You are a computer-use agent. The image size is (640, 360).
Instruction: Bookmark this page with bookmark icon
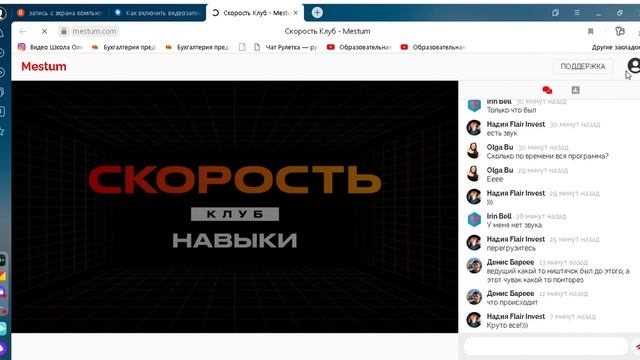point(590,31)
